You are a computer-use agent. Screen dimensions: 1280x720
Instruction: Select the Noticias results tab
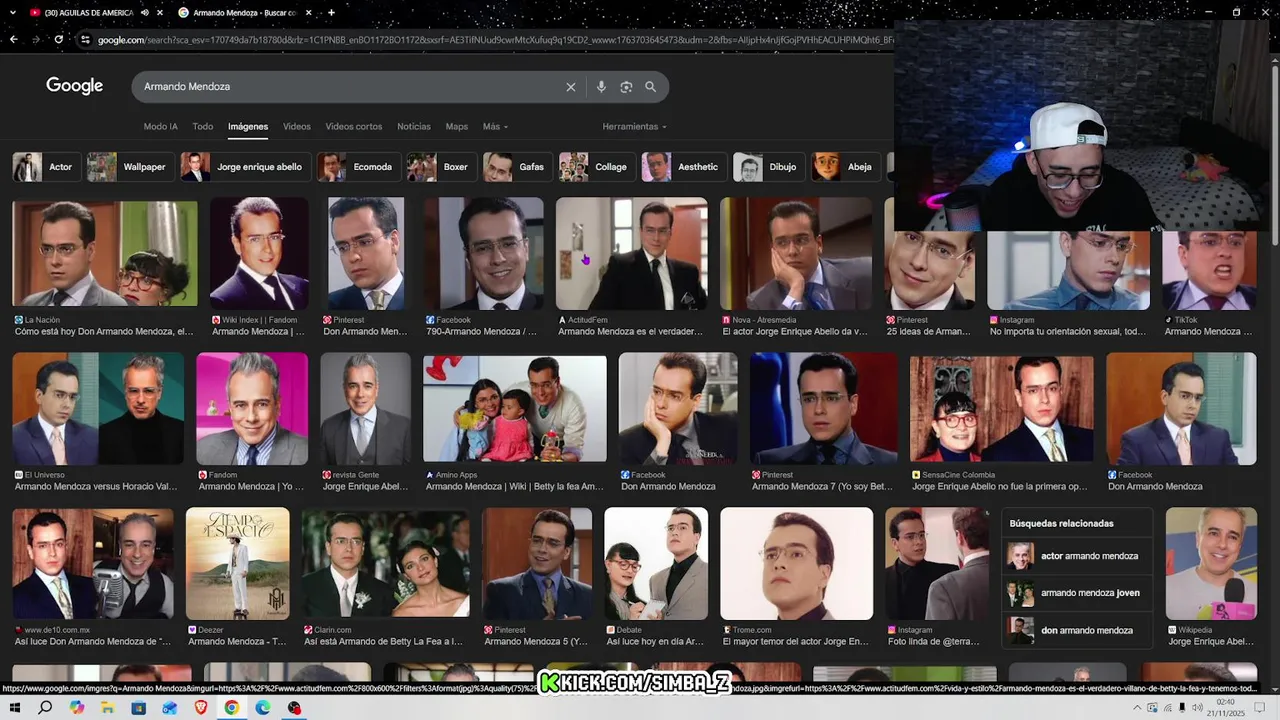pyautogui.click(x=414, y=127)
